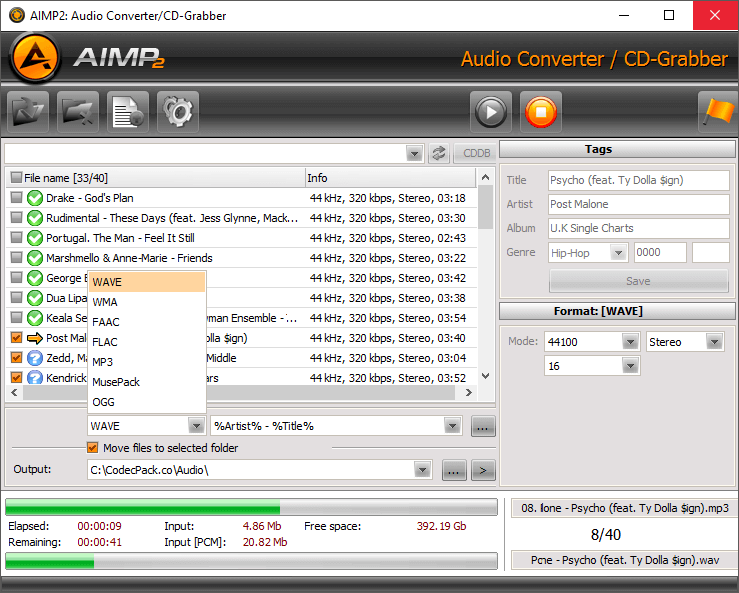Expand the CD drive dropdown at top
Screen dimensions: 739x593
tap(414, 154)
